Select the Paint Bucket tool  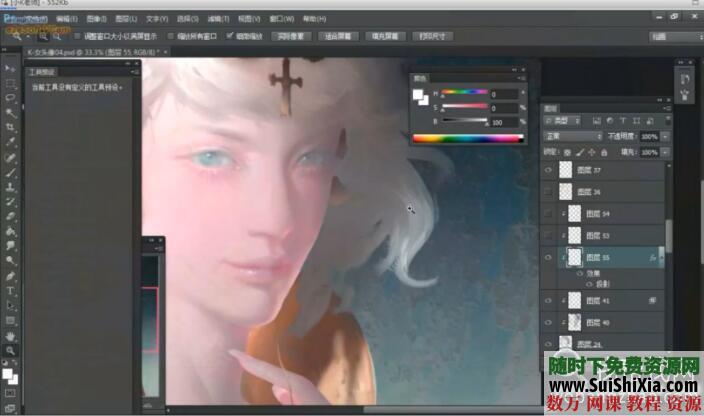(x=10, y=232)
